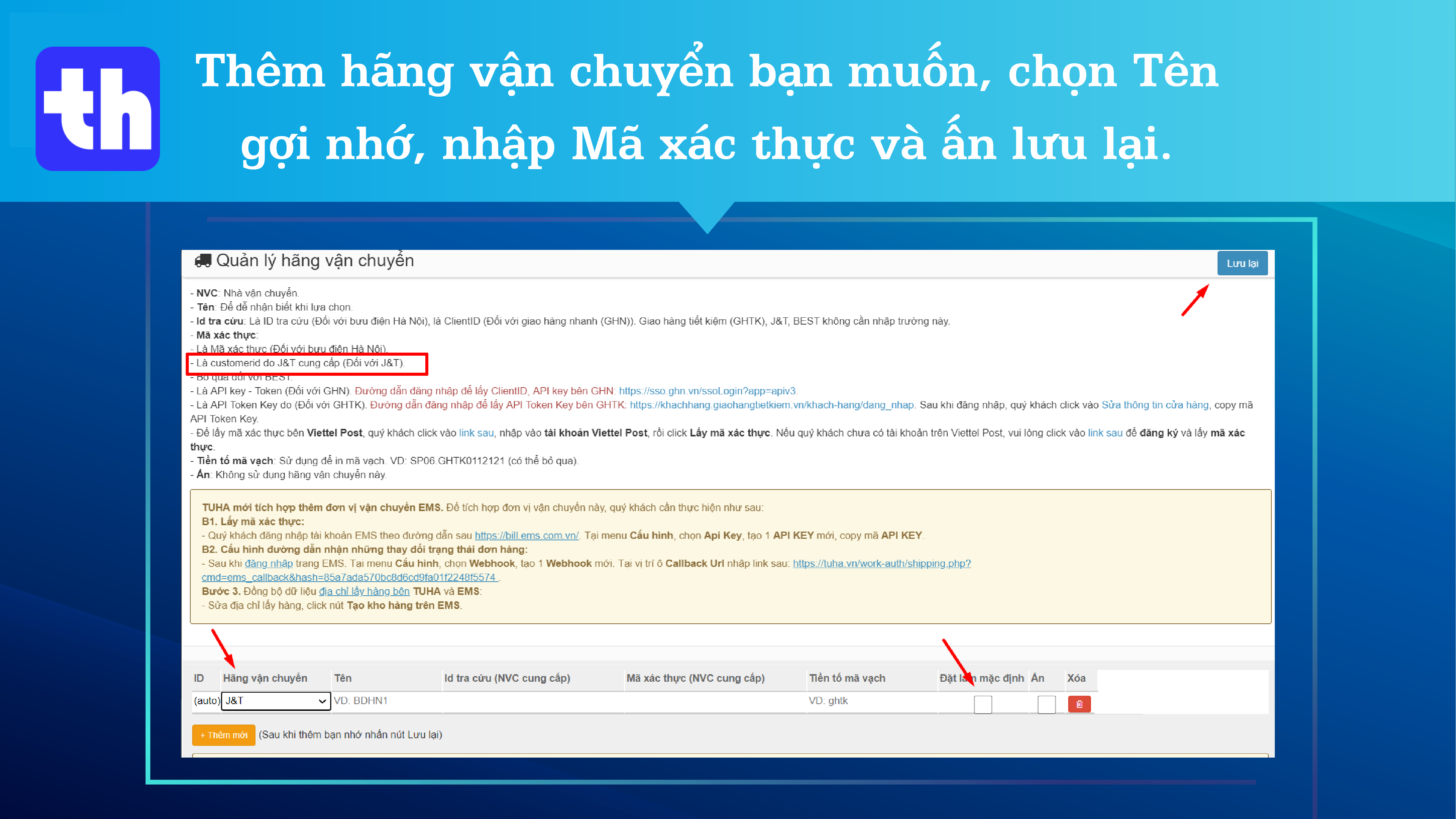
Task: Open the tuha.vn shipping callback URL link
Action: (x=881, y=563)
